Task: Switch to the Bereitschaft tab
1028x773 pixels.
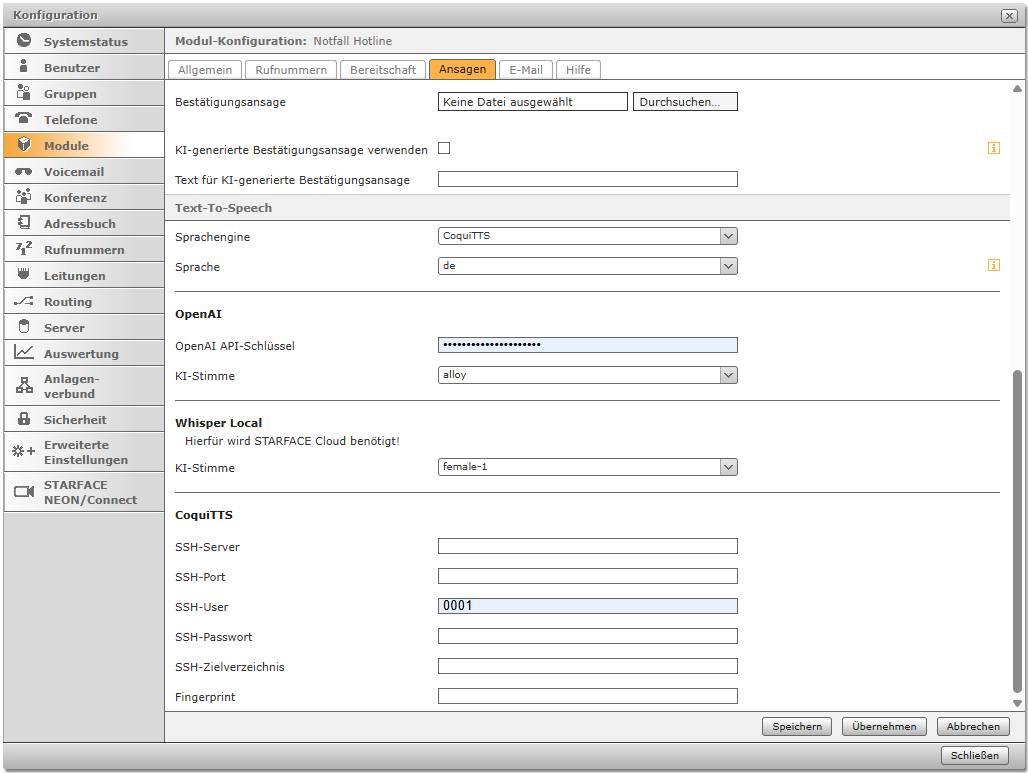Action: coord(383,70)
